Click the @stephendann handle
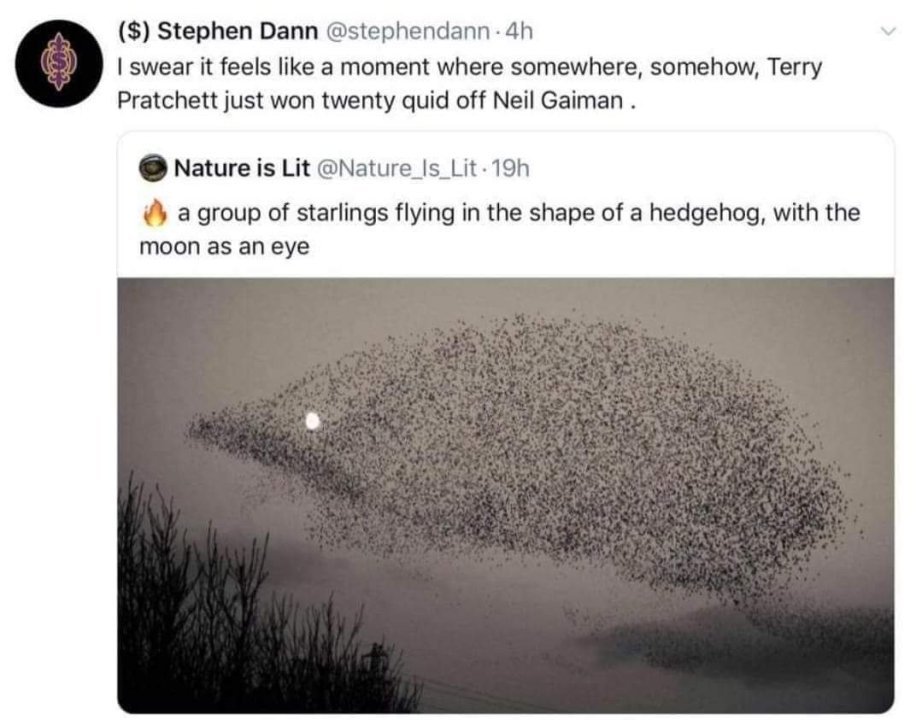922x720 pixels. tap(410, 31)
